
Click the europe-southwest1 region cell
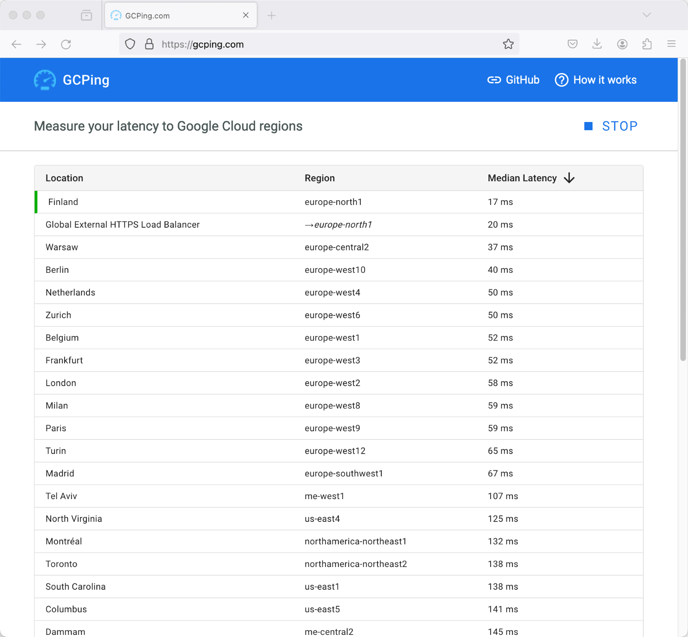pos(344,473)
